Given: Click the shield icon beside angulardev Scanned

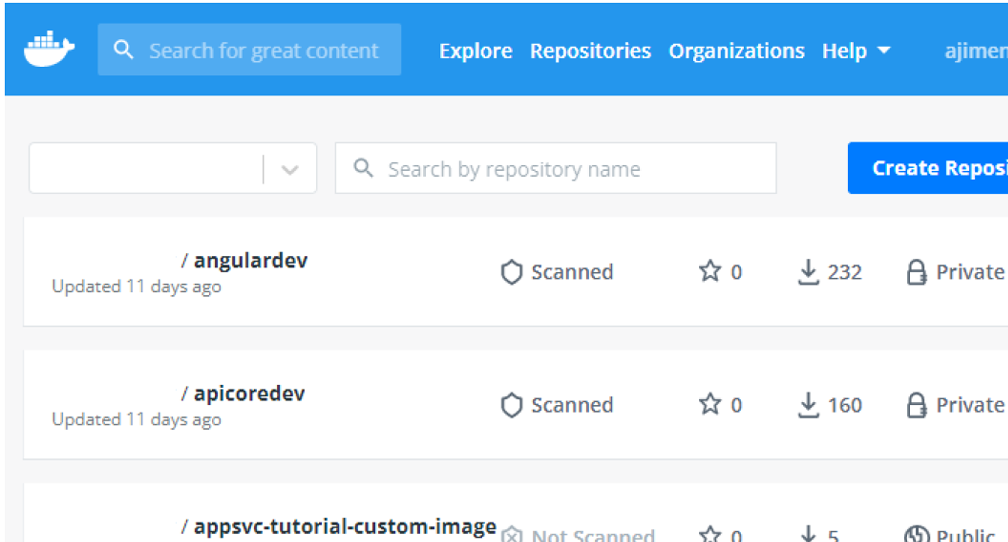Looking at the screenshot, I should pyautogui.click(x=512, y=272).
